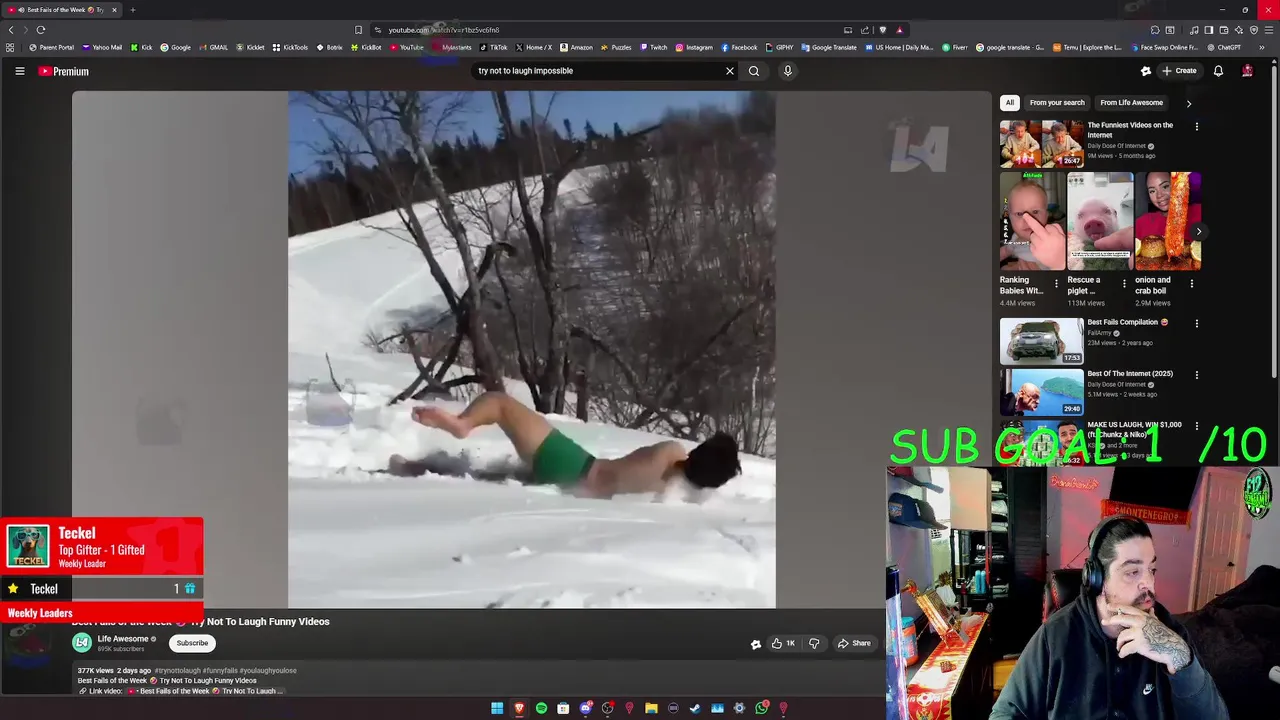
Task: Open Windows Start menu
Action: pos(497,708)
